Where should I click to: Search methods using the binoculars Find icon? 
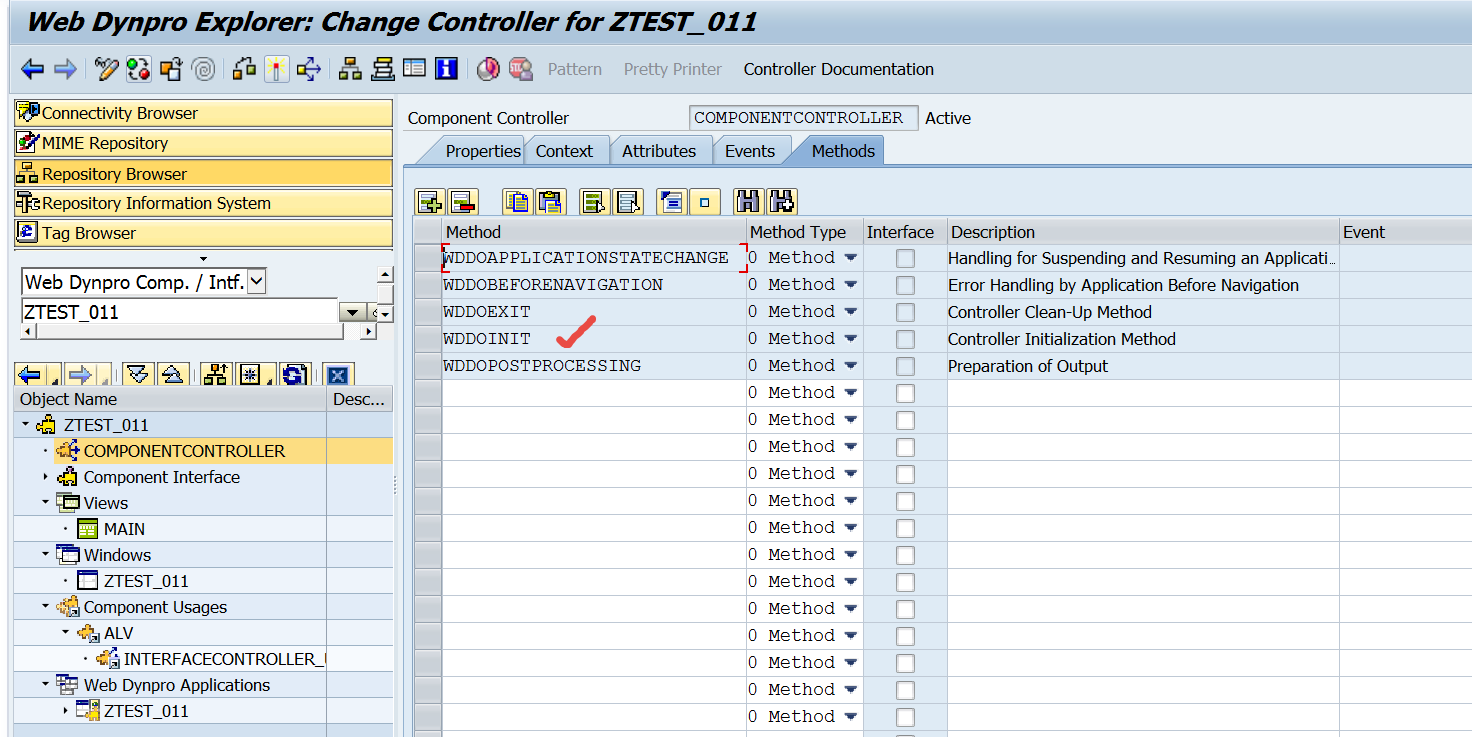click(748, 201)
